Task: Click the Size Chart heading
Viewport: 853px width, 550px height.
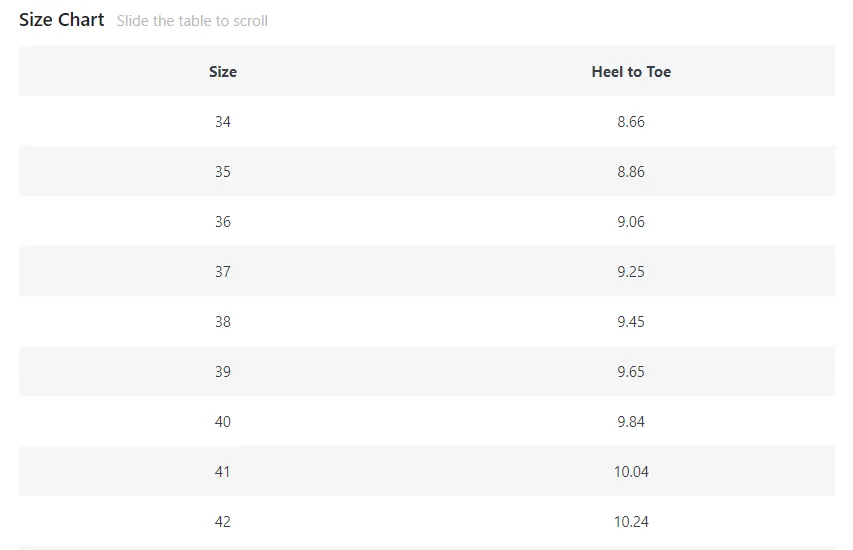Action: pos(61,20)
